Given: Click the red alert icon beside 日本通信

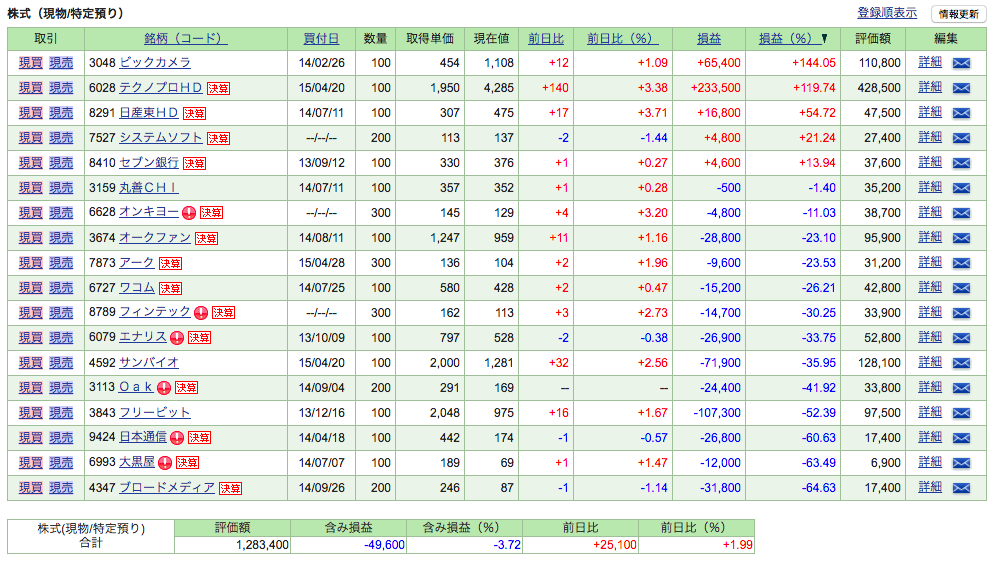Looking at the screenshot, I should (177, 438).
